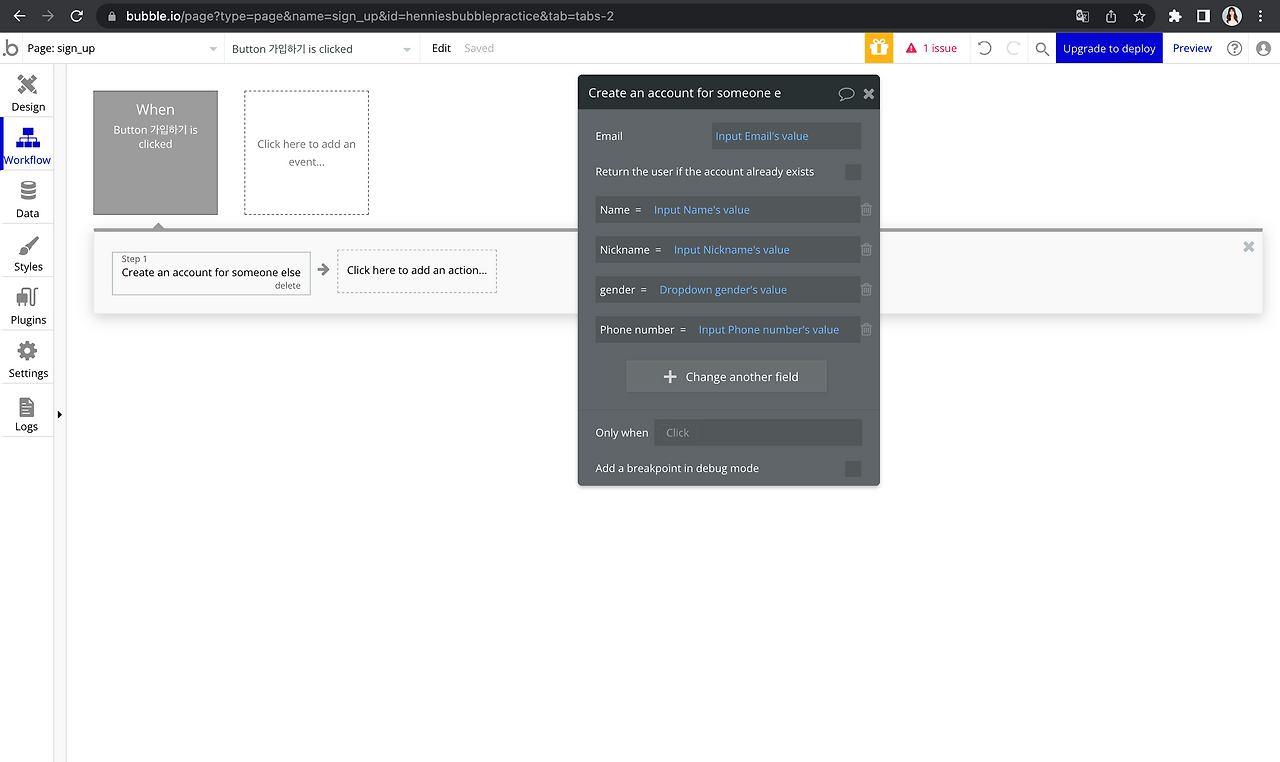This screenshot has height=762, width=1280.
Task: View the 1 issue warning
Action: point(931,48)
